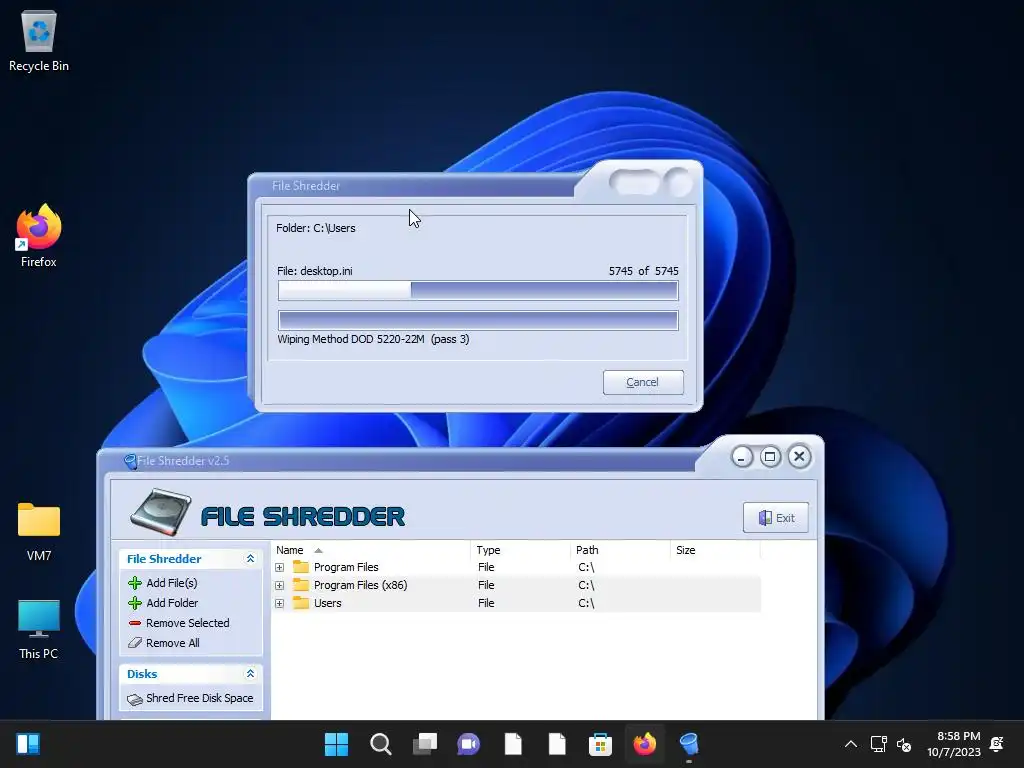Click File Shredder v2.5 title bar icon

point(130,461)
